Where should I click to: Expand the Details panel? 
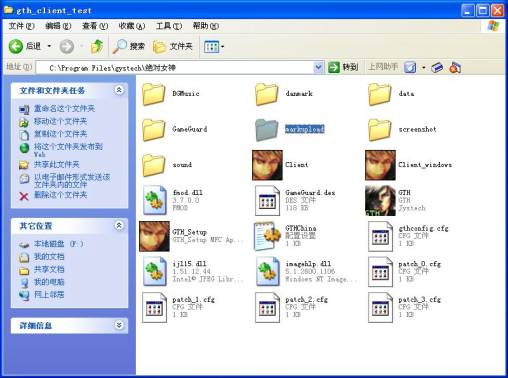click(x=119, y=325)
